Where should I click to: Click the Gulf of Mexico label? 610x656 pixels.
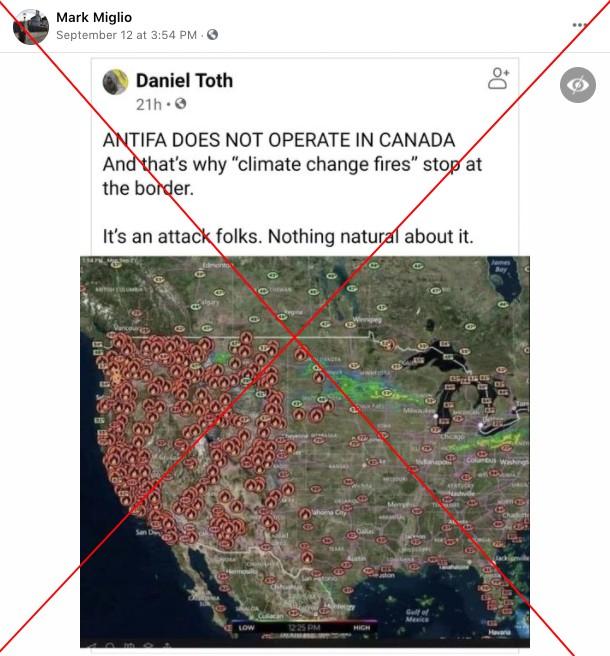pyautogui.click(x=417, y=615)
